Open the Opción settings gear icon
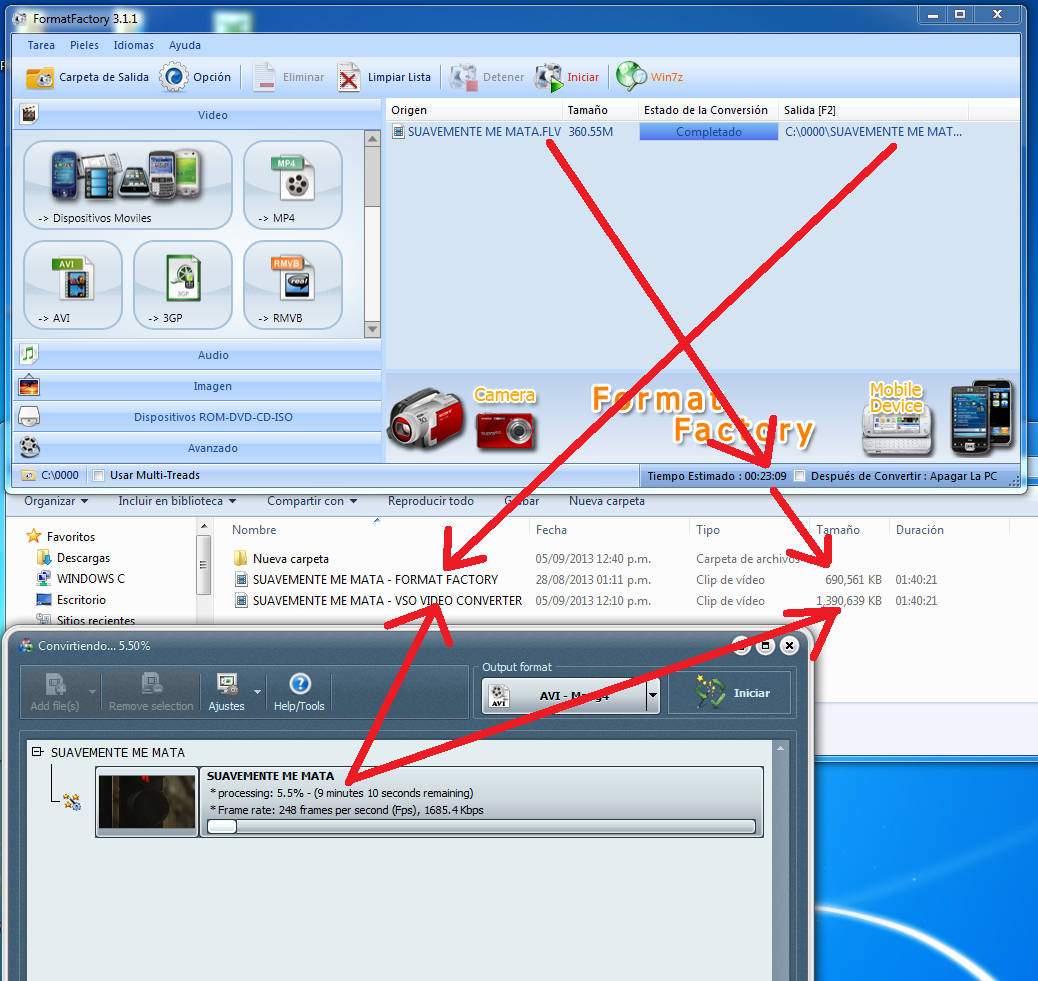1038x981 pixels. 174,77
